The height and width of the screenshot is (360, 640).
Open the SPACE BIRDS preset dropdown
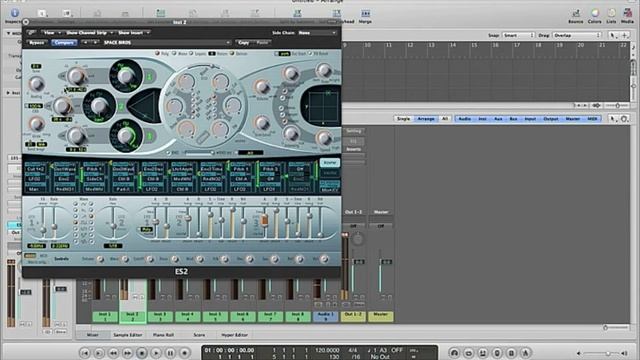167,42
